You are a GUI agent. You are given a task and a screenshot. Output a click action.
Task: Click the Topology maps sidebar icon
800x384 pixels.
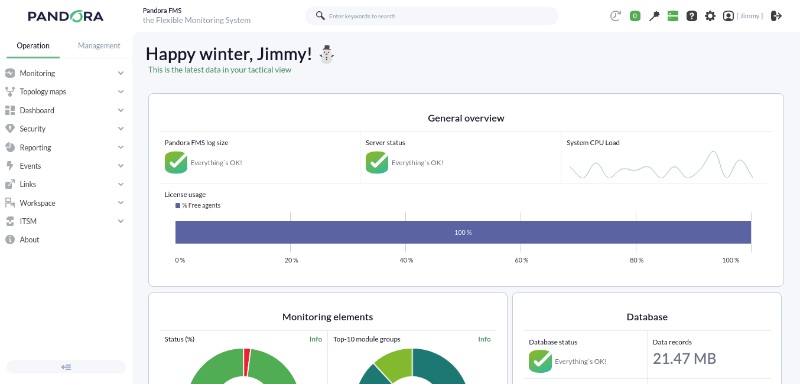pos(10,92)
